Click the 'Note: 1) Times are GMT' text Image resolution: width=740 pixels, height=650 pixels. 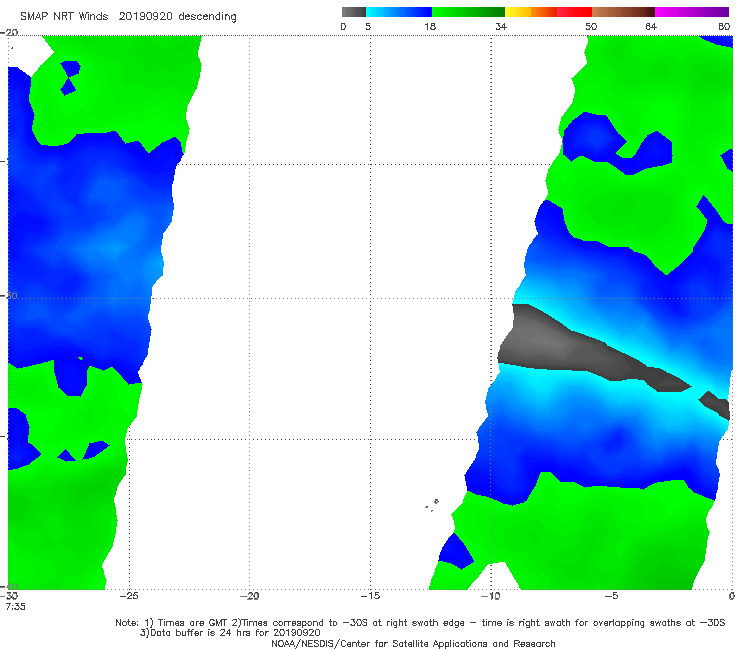pyautogui.click(x=172, y=623)
